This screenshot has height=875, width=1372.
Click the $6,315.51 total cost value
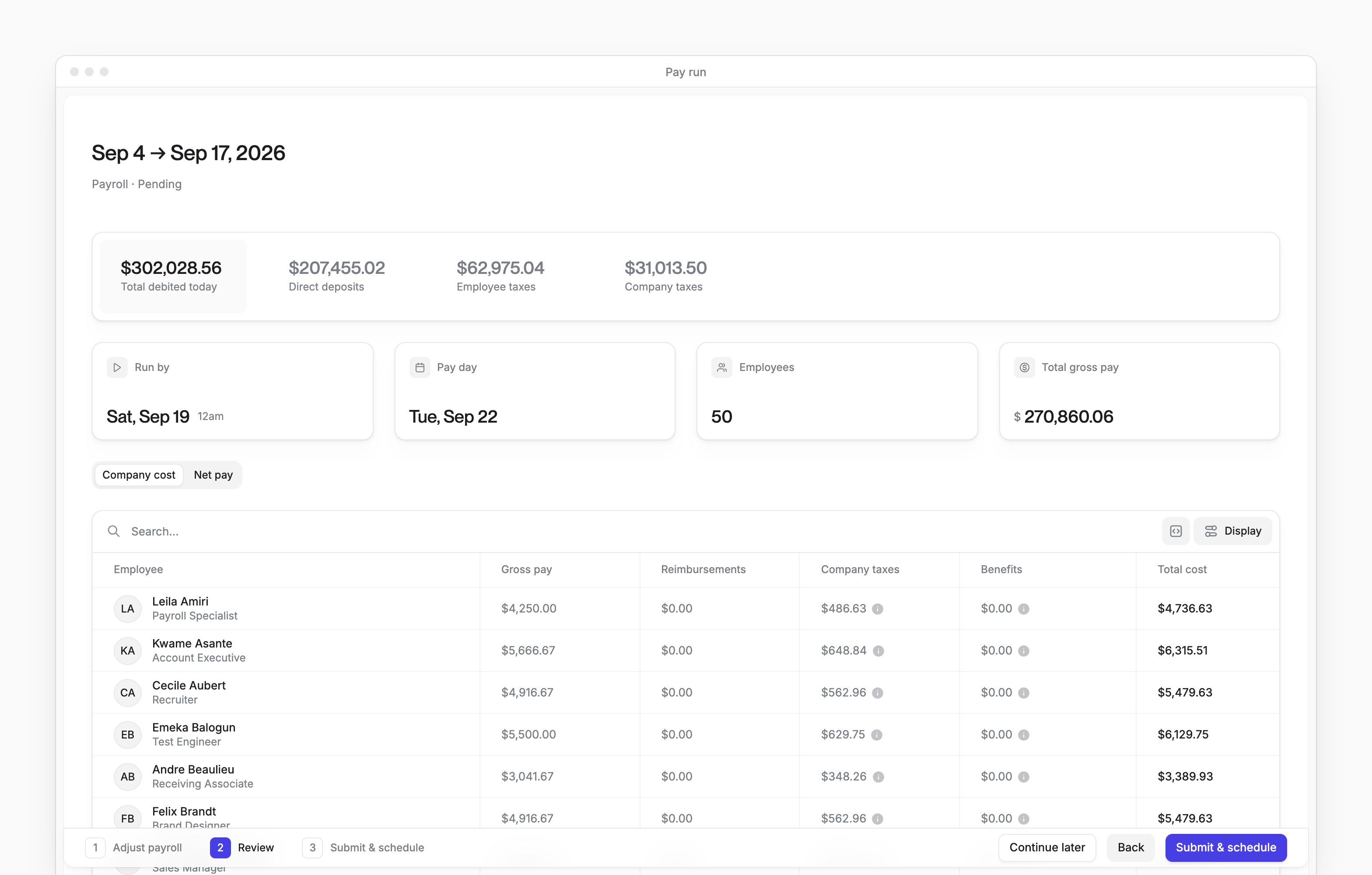[1182, 651]
